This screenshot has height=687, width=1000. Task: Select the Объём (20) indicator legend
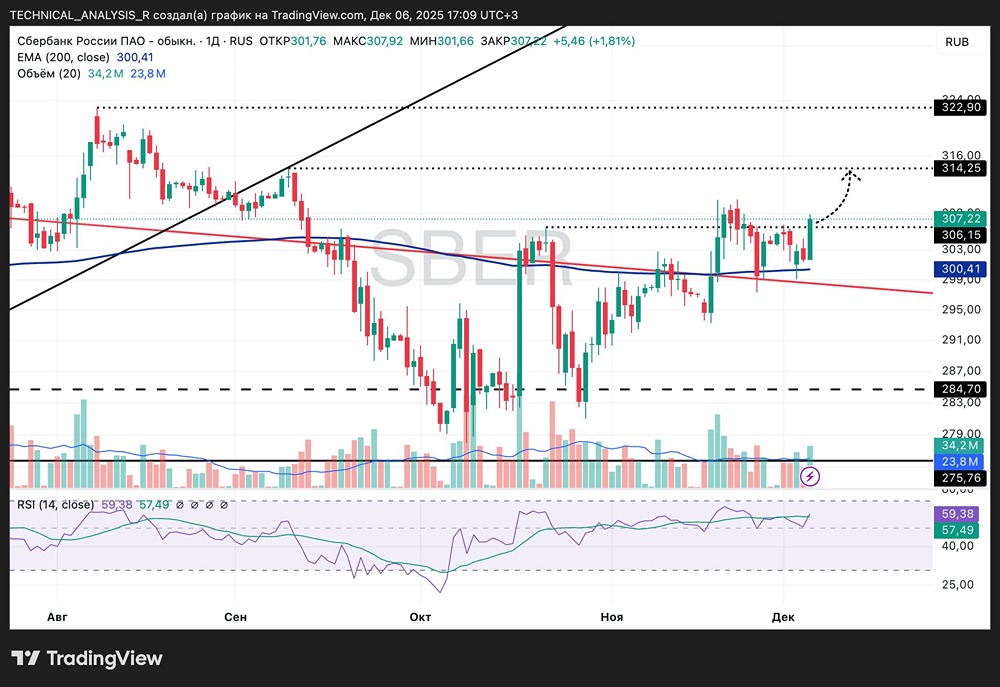point(50,73)
